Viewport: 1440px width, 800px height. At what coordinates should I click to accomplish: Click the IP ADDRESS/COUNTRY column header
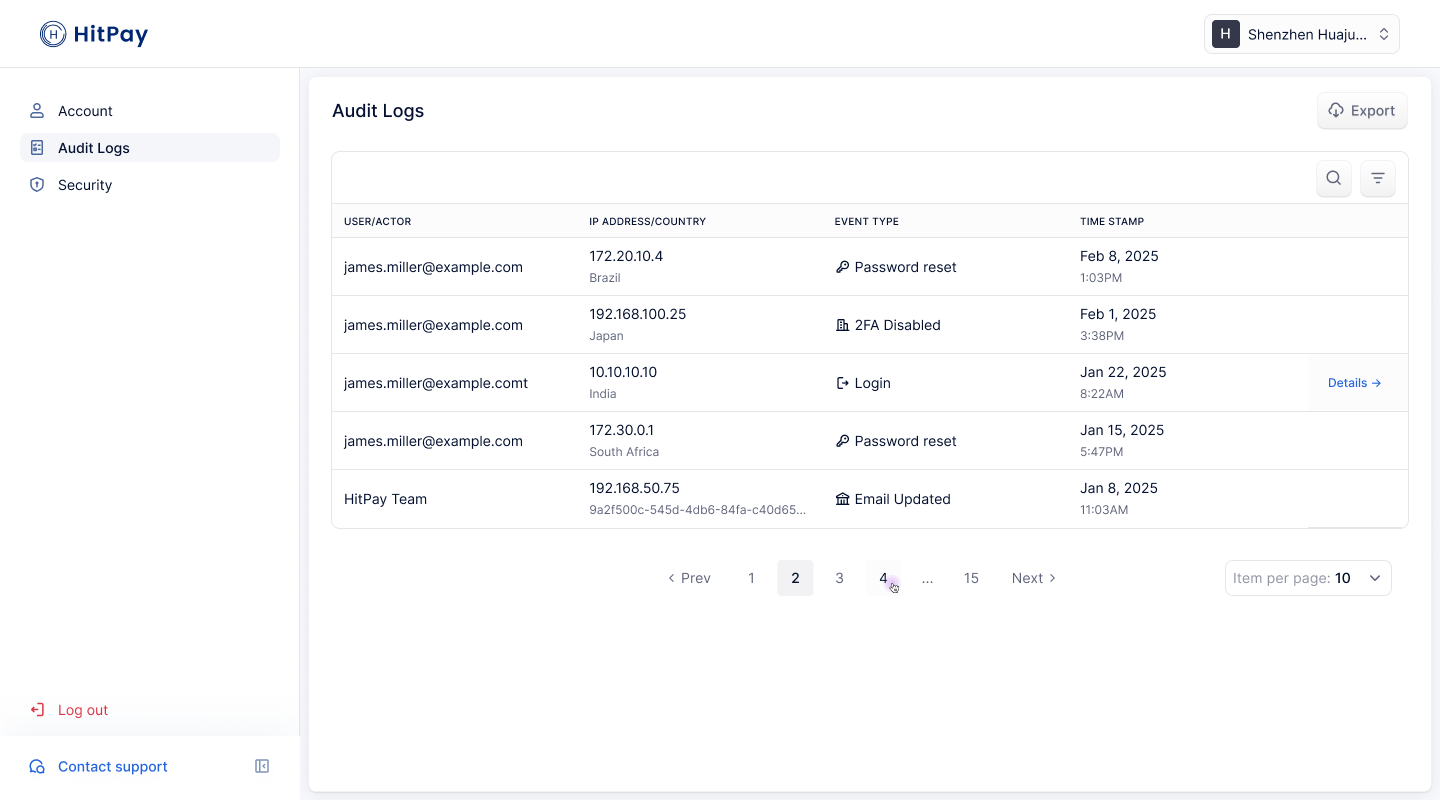coord(647,221)
